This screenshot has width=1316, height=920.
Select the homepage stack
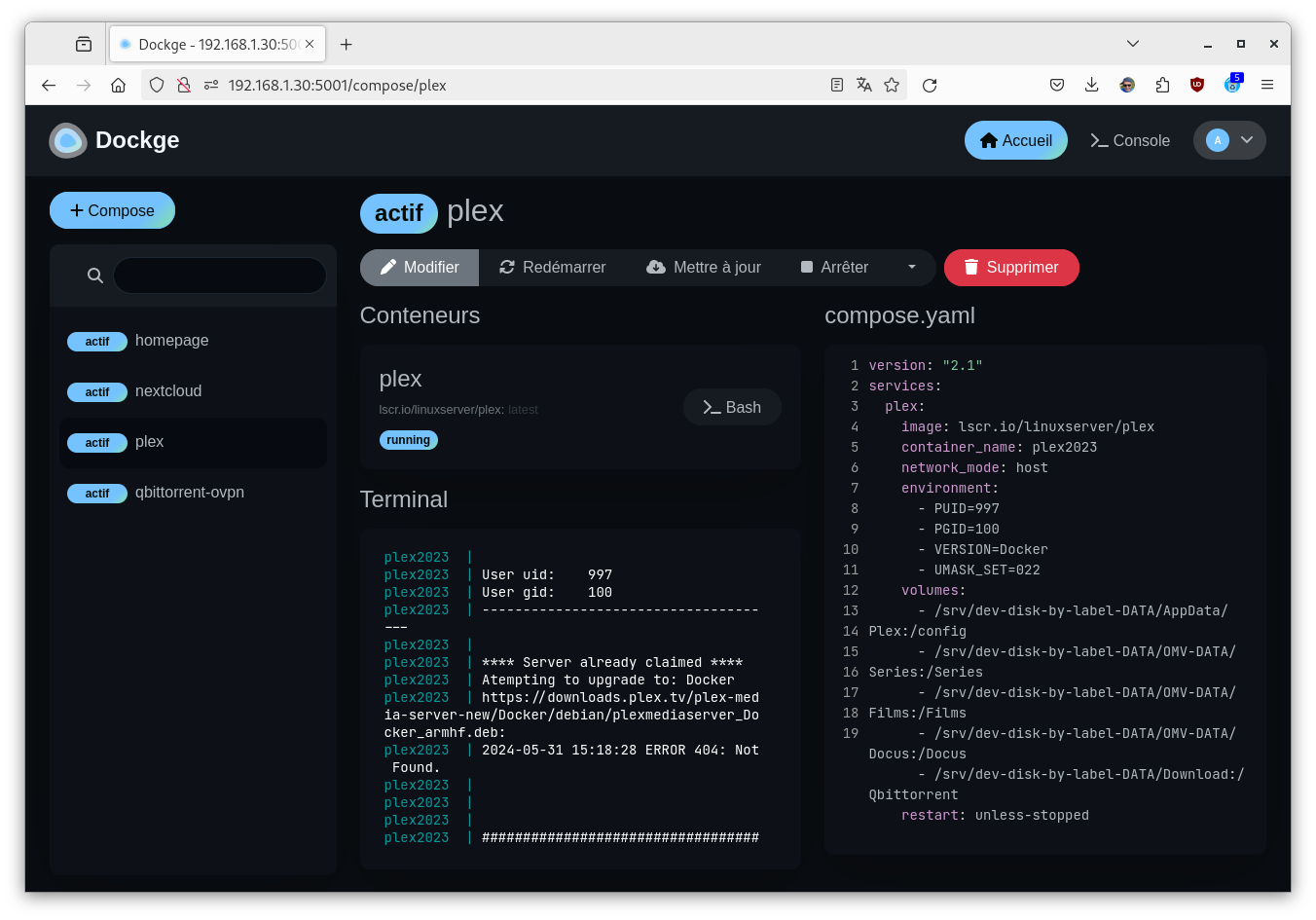pos(193,341)
